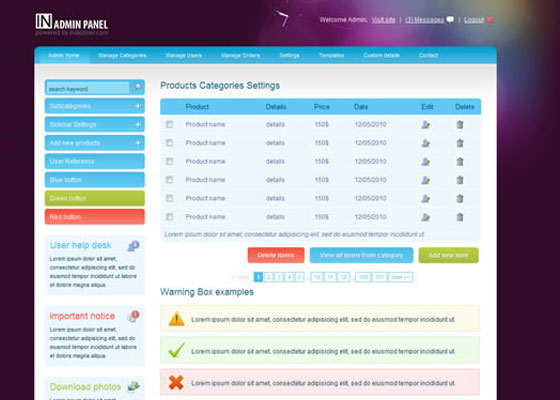Click the Product column header
The image size is (560, 400).
(197, 107)
